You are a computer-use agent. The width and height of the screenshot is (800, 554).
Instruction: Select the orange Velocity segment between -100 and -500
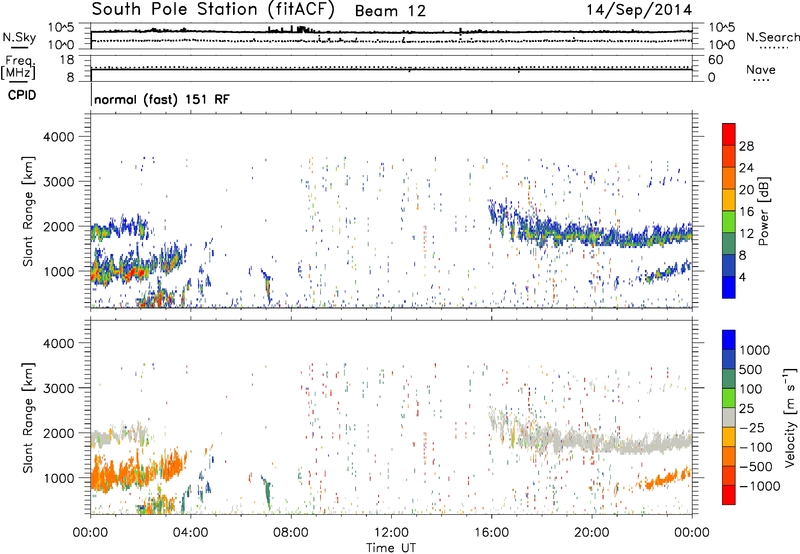729,457
